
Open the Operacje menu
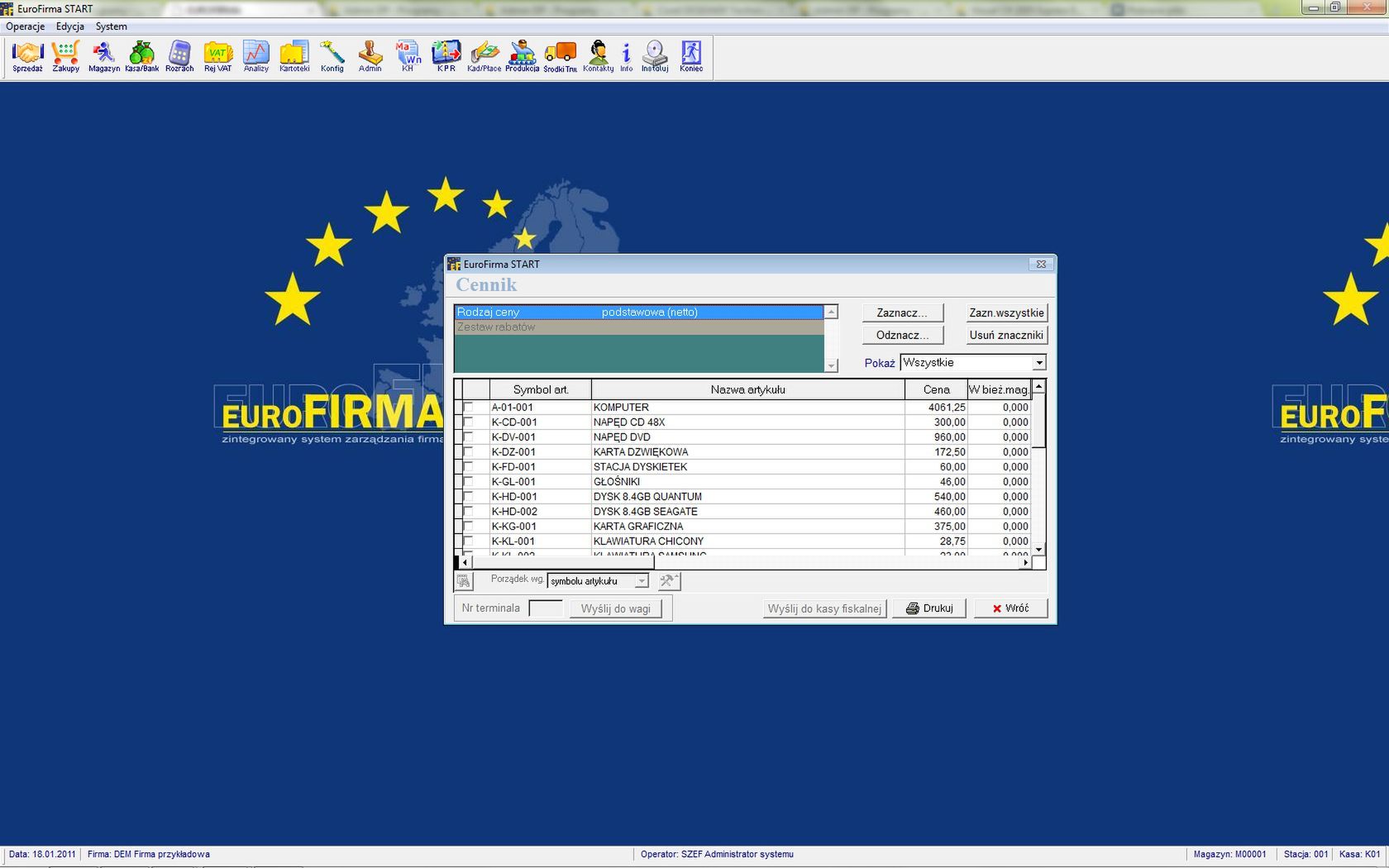point(26,26)
